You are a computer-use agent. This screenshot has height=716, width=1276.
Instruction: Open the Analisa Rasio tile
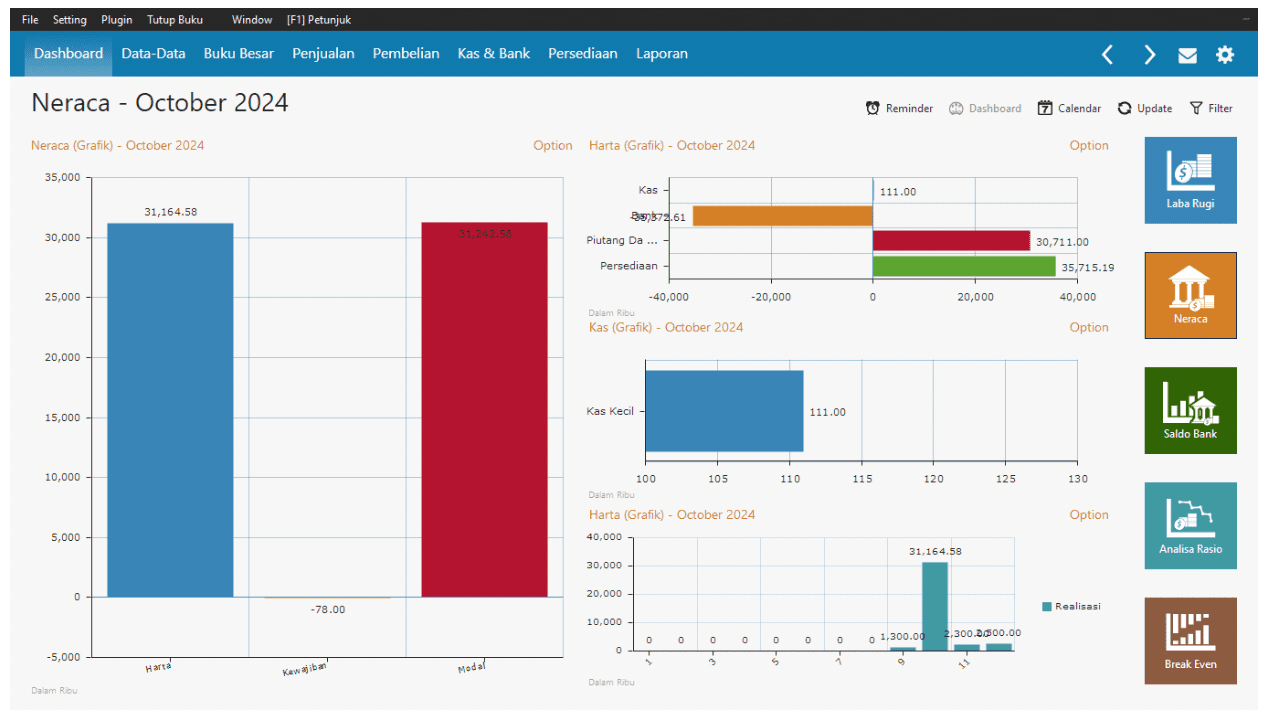click(x=1190, y=525)
